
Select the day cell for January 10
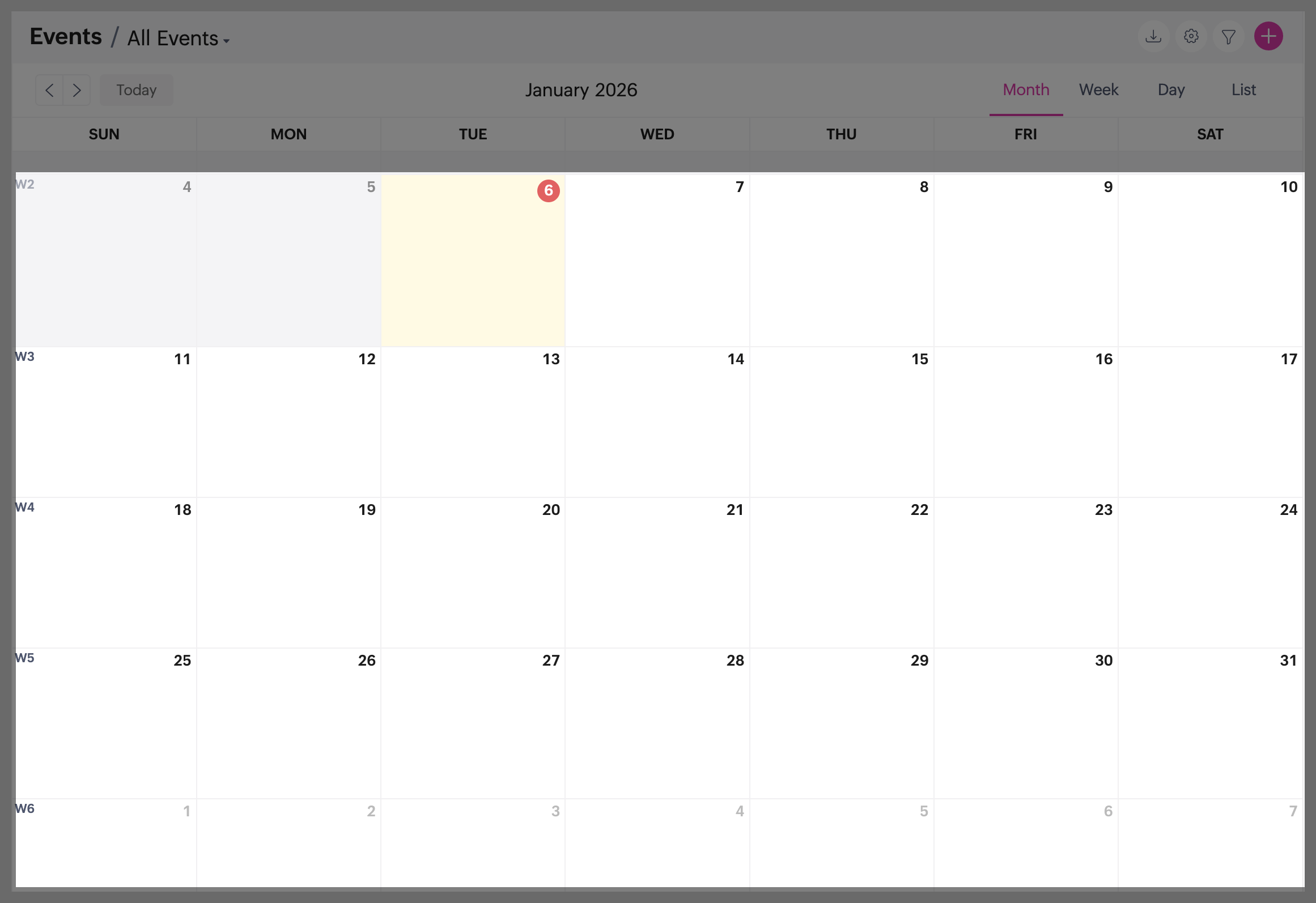(x=1211, y=261)
